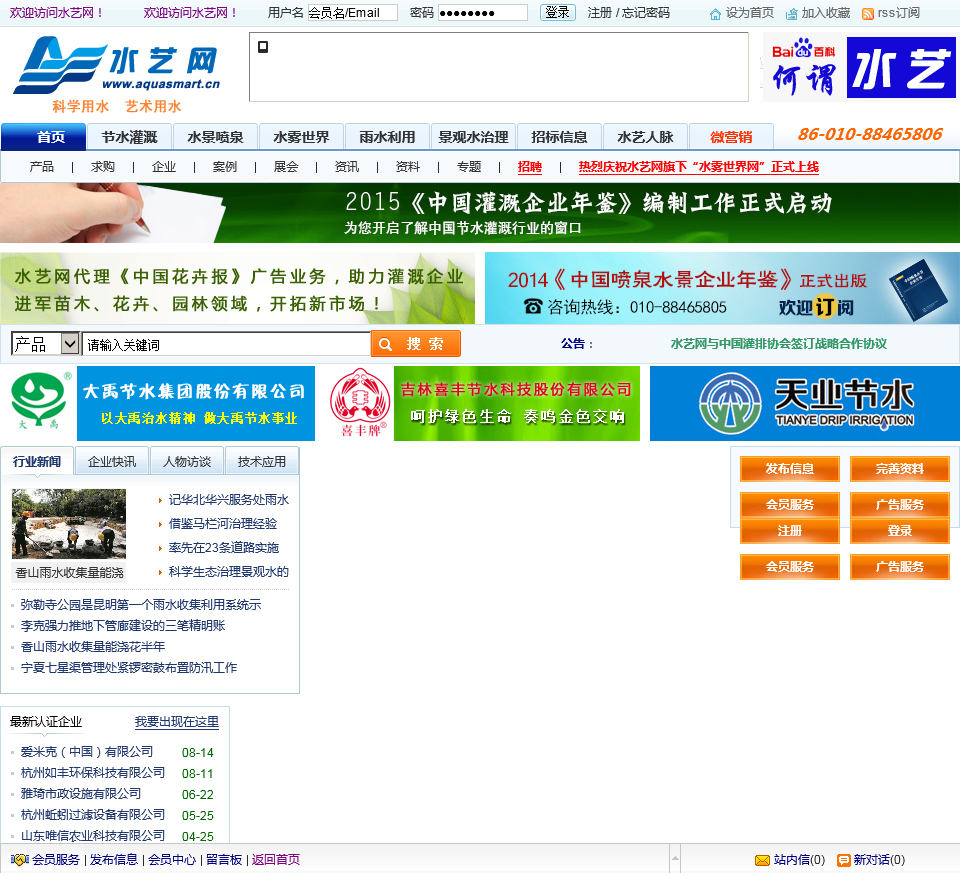Open the 中国花卉报 advertising banner

238,288
